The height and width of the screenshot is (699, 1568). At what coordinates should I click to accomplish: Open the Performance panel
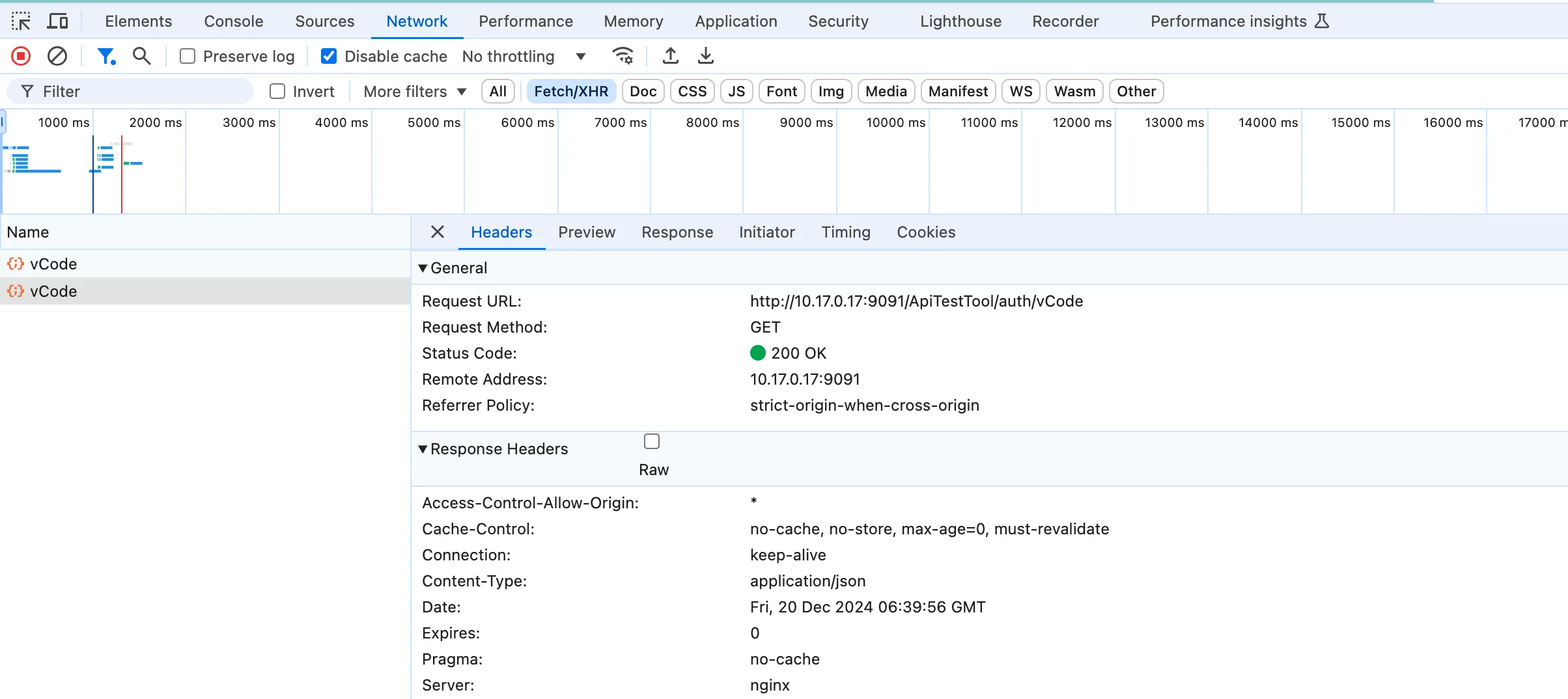click(526, 21)
